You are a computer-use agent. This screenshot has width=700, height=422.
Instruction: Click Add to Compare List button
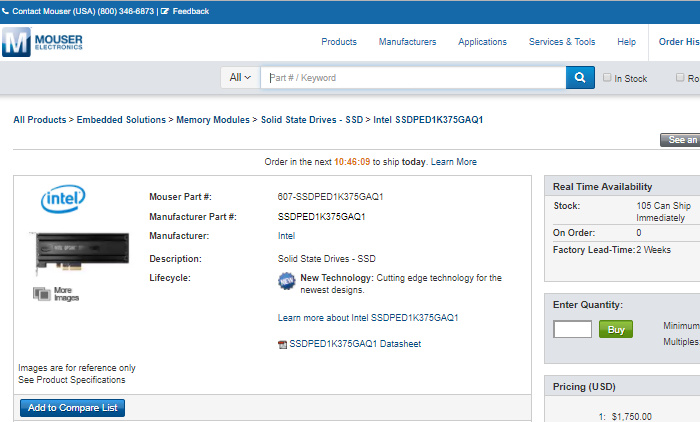(x=72, y=408)
